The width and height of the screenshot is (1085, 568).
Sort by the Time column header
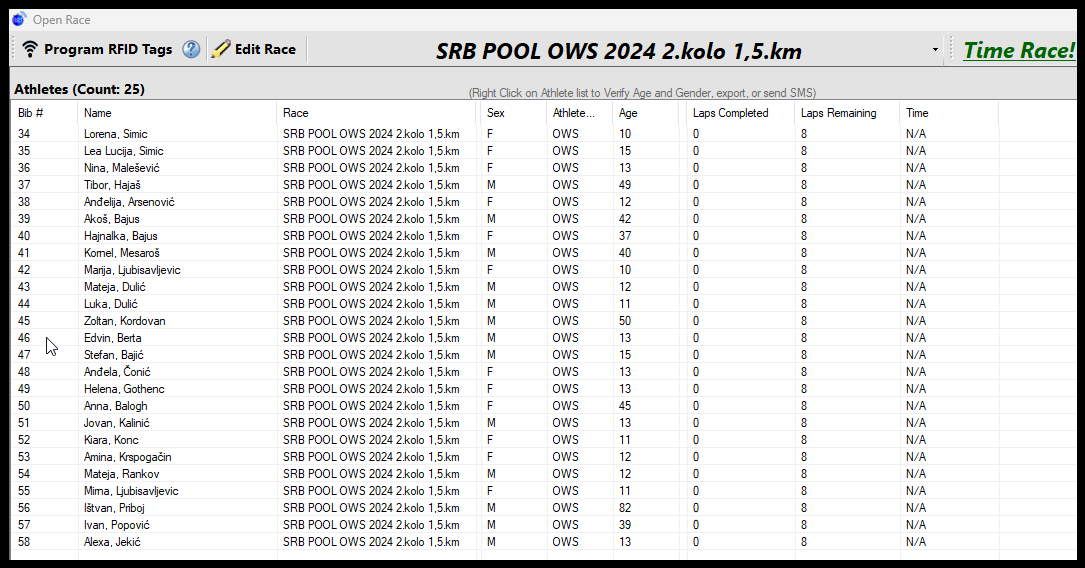click(917, 113)
